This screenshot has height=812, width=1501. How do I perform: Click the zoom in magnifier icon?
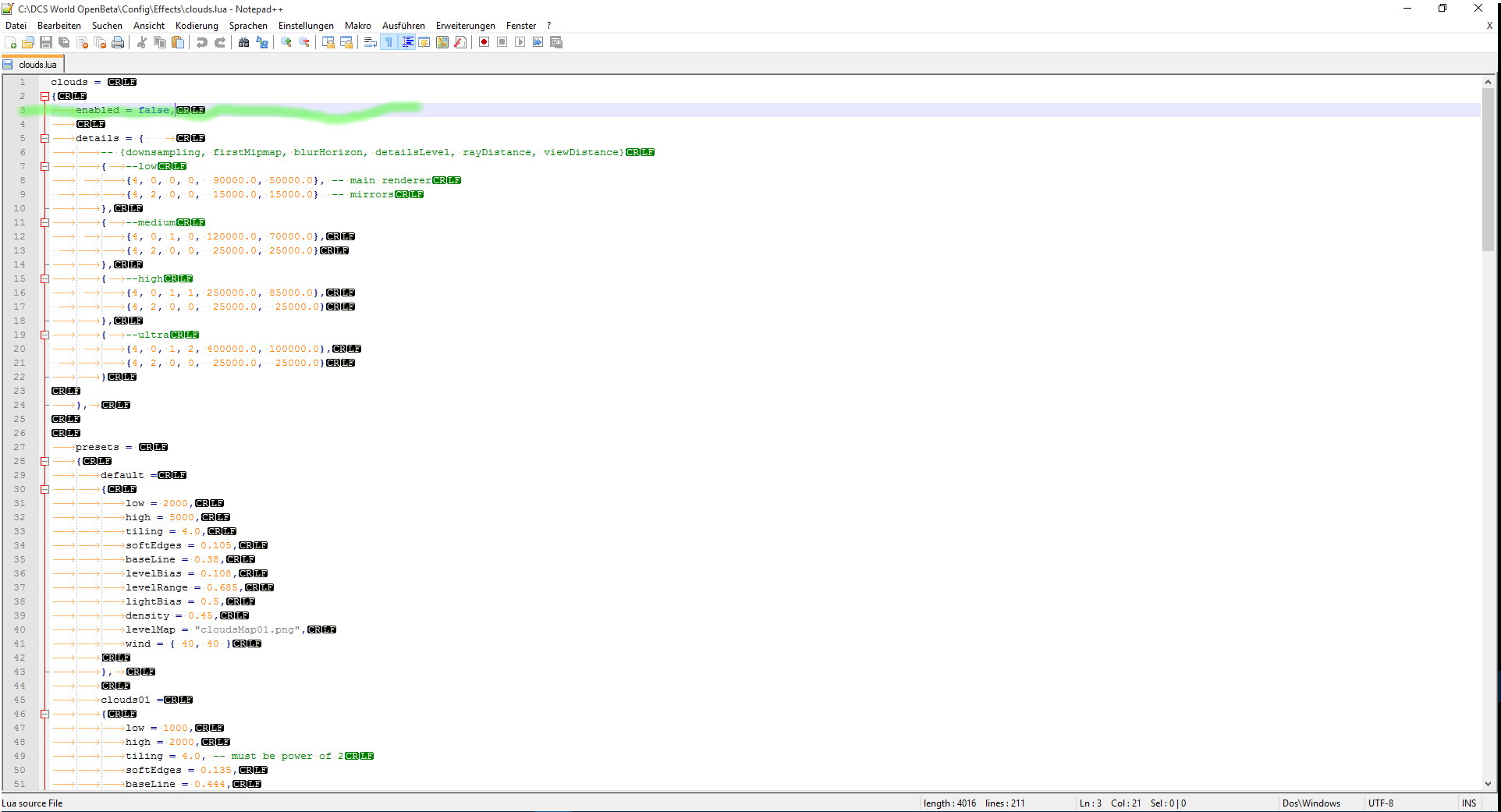(x=286, y=42)
